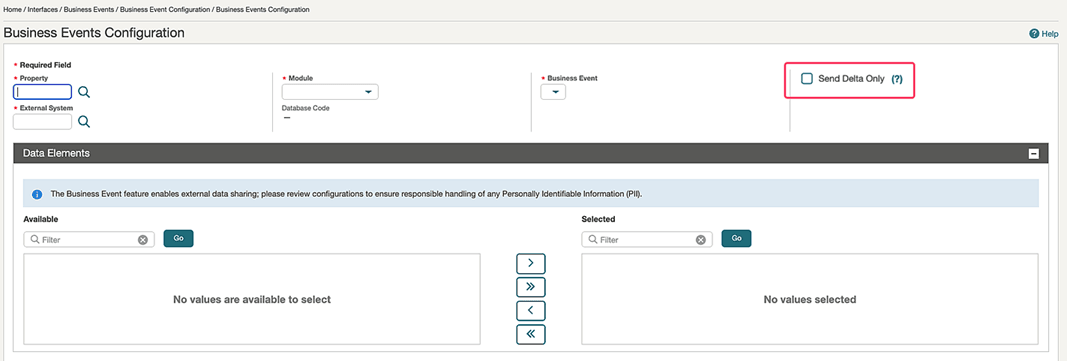Click 'No values selected' text
The width and height of the screenshot is (1067, 361).
pos(810,299)
